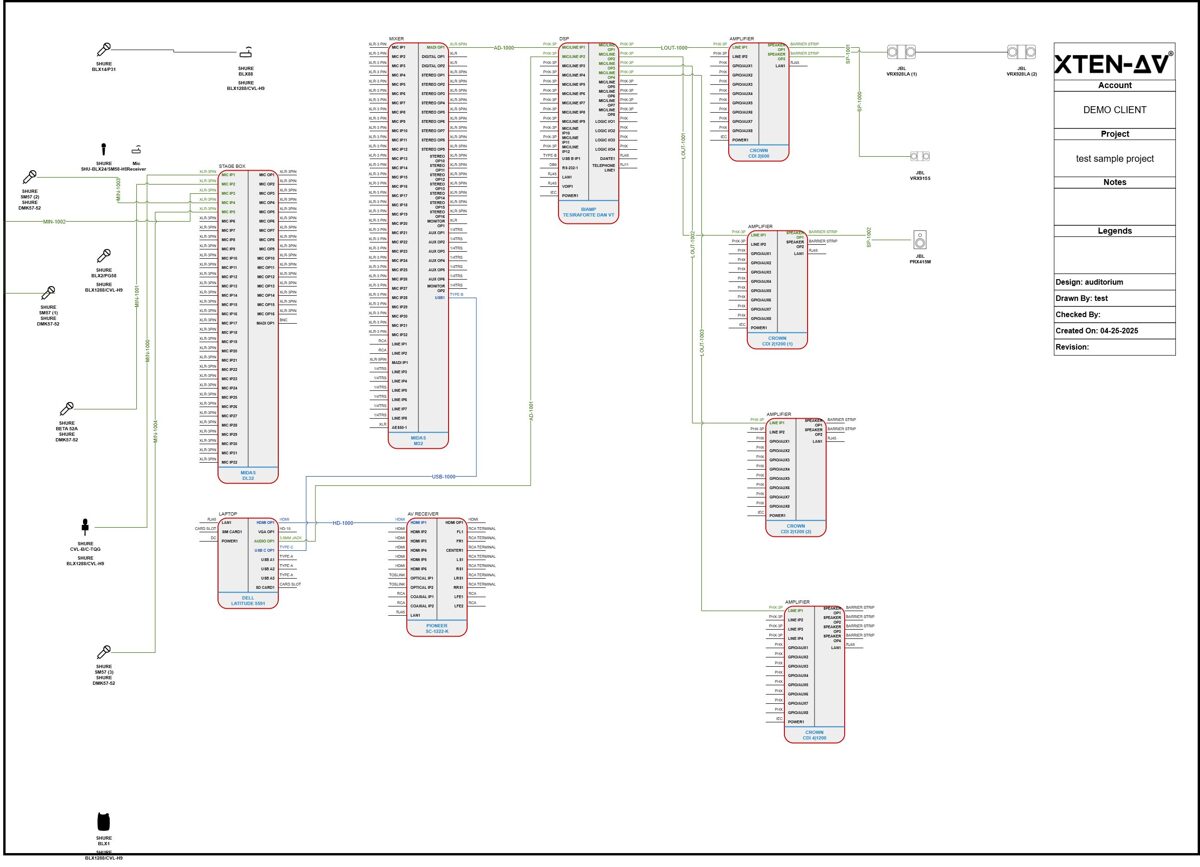Click the DEMO CLIENT account field
The image size is (1200, 867).
coord(1115,110)
